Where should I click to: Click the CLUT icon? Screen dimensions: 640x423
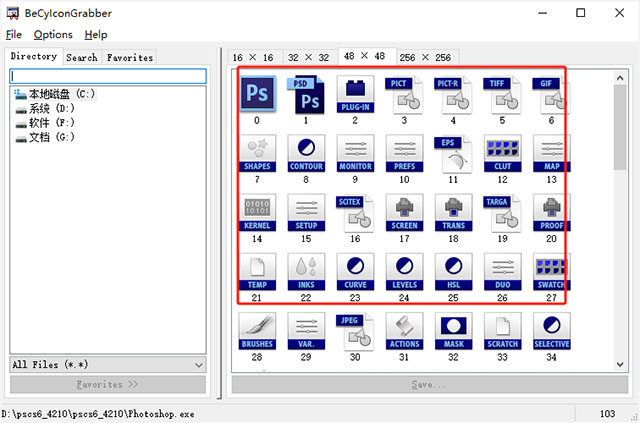click(x=502, y=153)
